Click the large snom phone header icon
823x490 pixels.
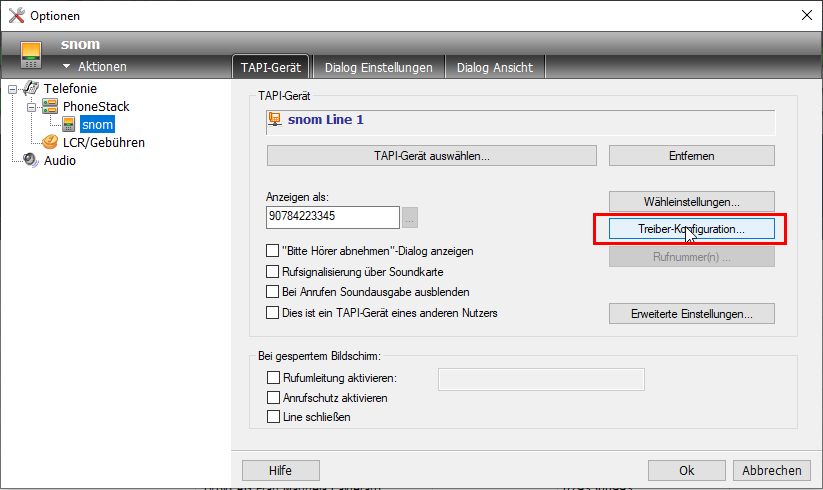[32, 54]
